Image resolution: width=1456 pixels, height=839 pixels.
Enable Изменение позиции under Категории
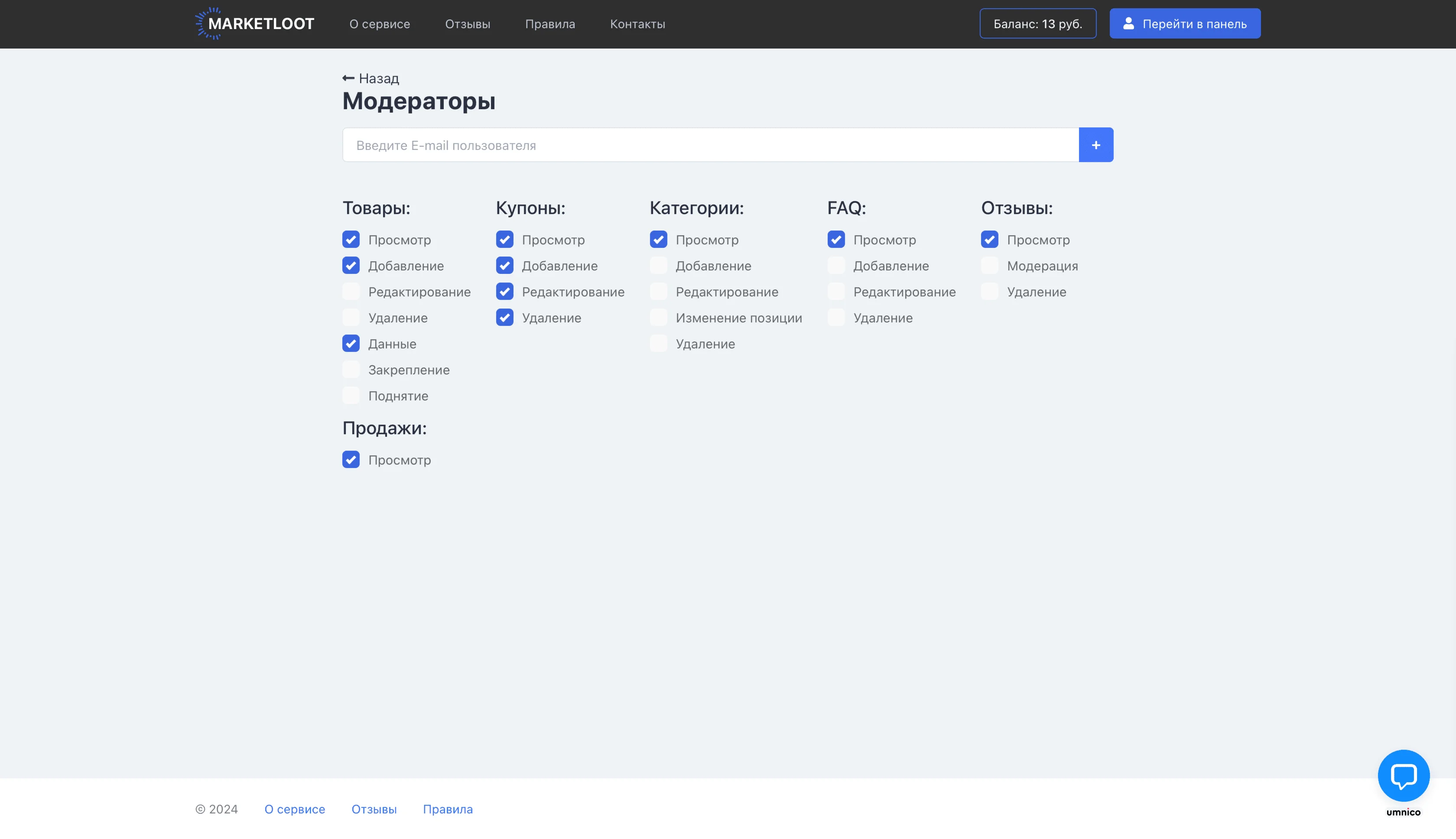pos(659,318)
